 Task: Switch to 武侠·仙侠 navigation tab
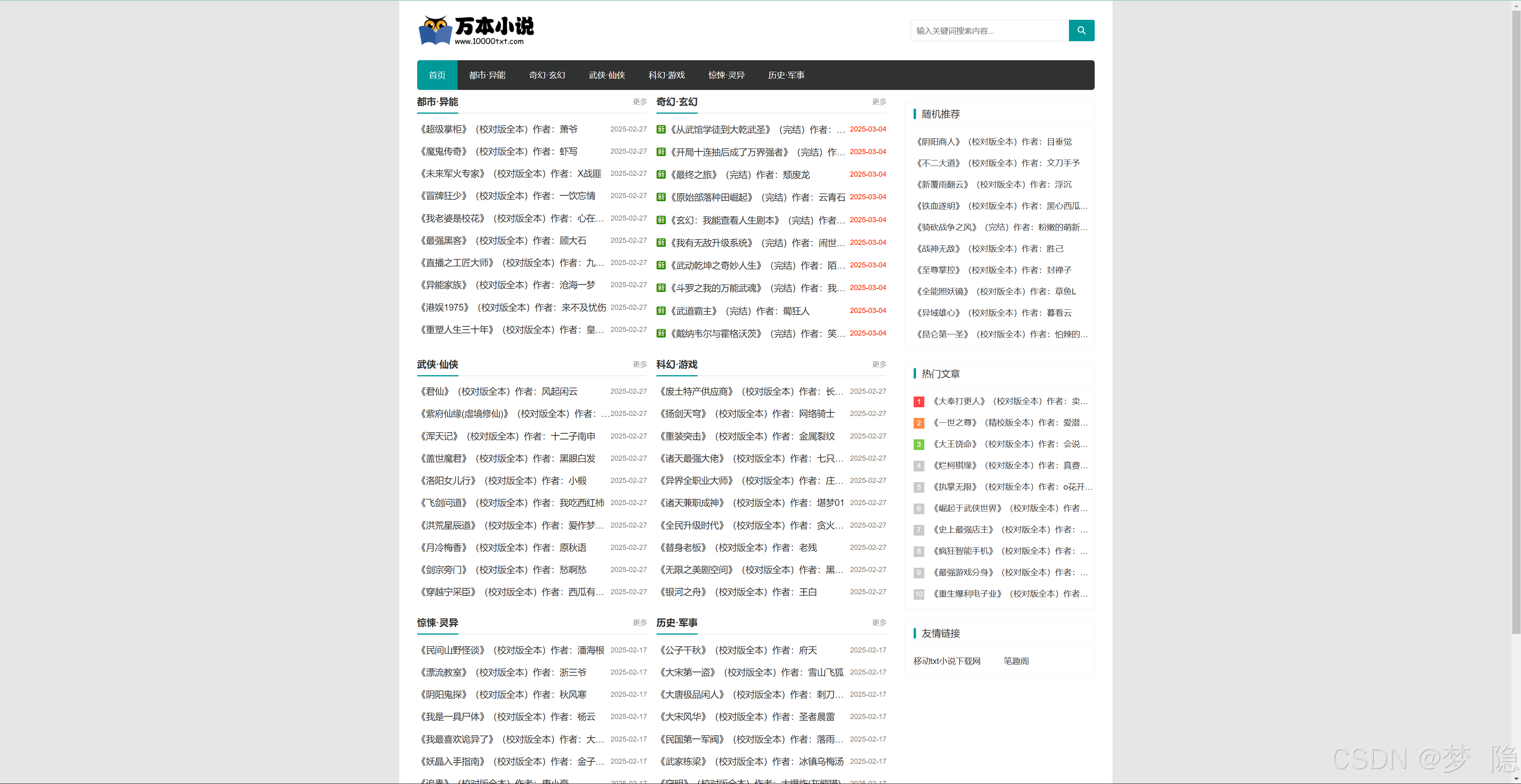(607, 75)
